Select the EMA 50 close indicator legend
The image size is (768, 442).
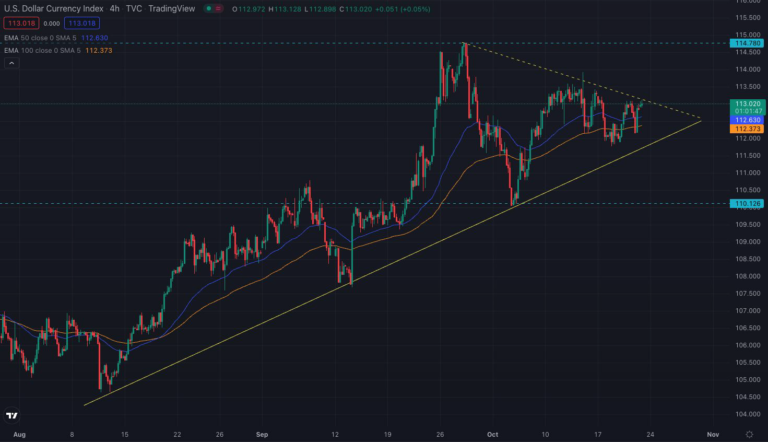(40, 38)
